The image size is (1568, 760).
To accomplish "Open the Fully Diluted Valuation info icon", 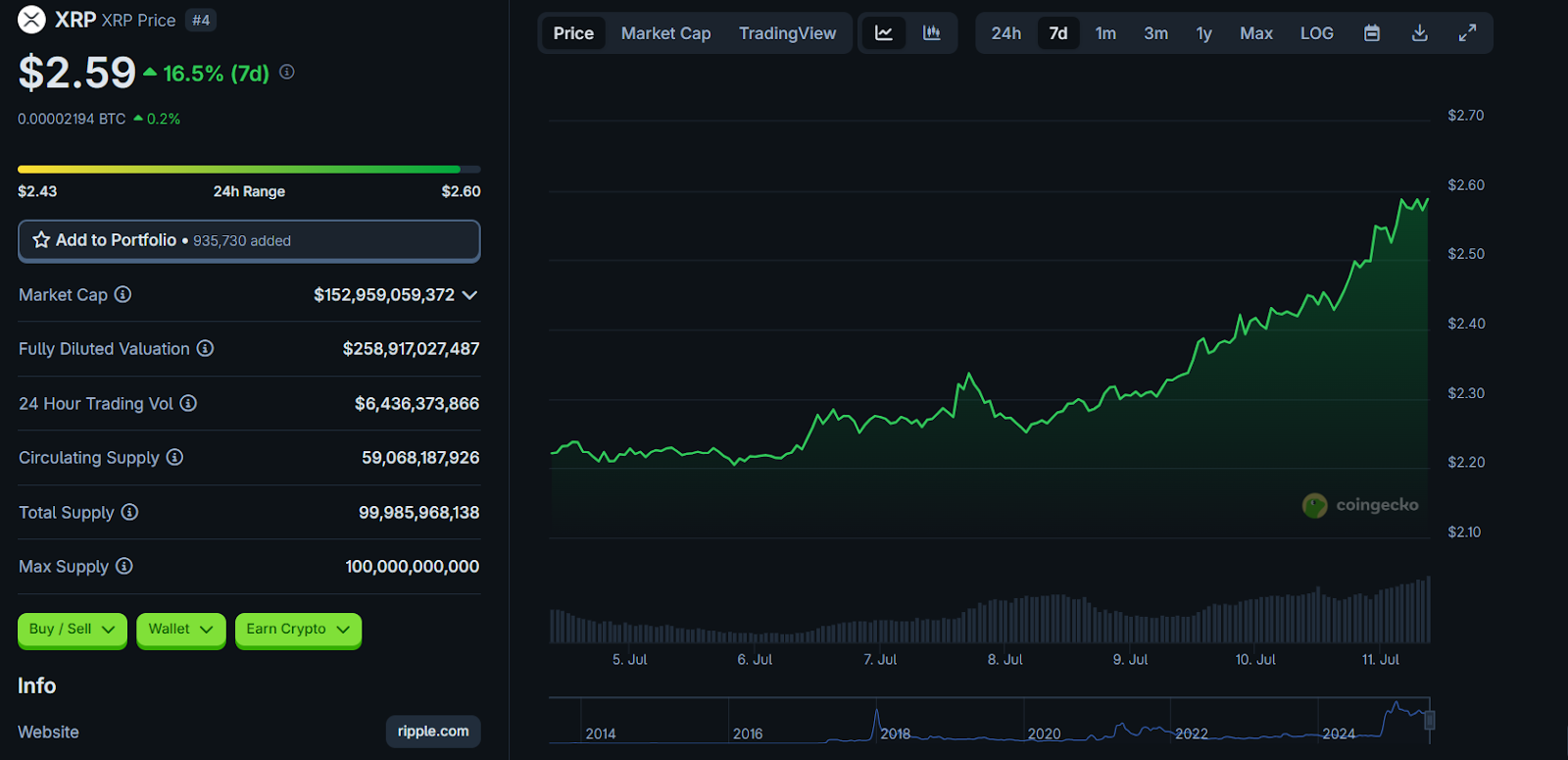I will (205, 348).
